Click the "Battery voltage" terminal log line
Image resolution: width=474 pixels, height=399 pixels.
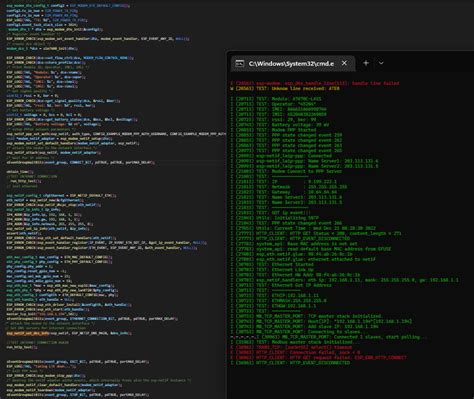280,125
